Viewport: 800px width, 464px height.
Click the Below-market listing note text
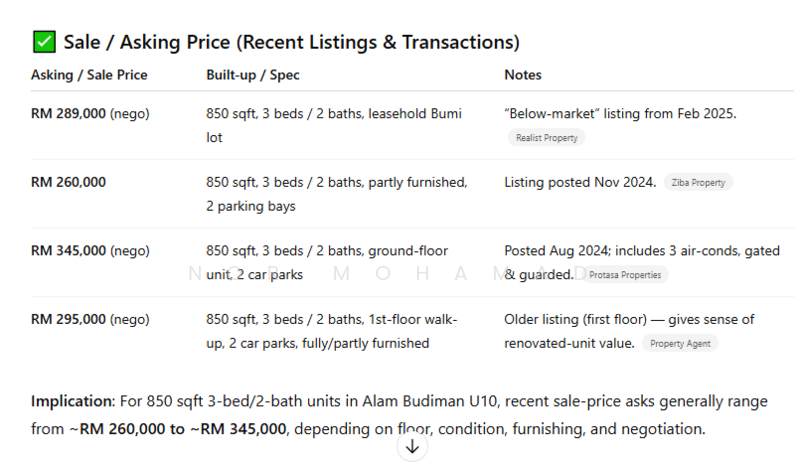(x=620, y=114)
